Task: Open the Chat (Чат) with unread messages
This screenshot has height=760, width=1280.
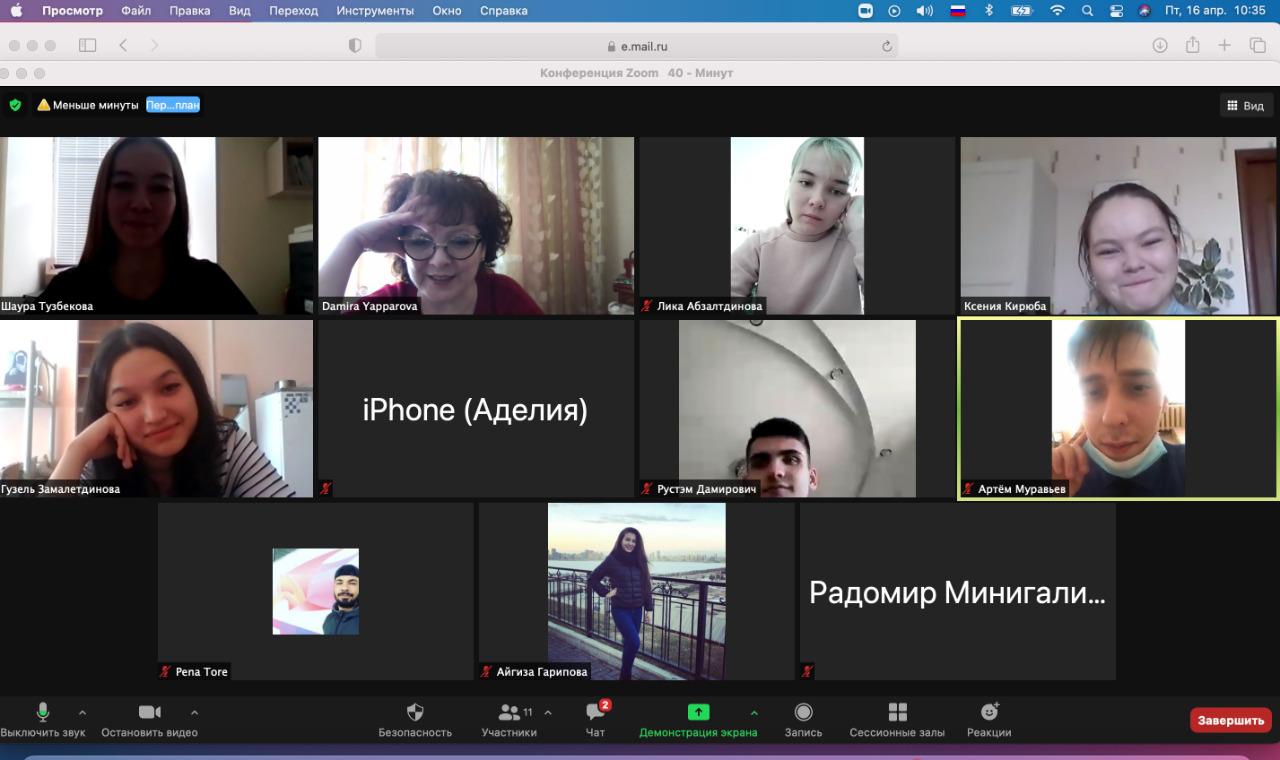Action: [595, 713]
